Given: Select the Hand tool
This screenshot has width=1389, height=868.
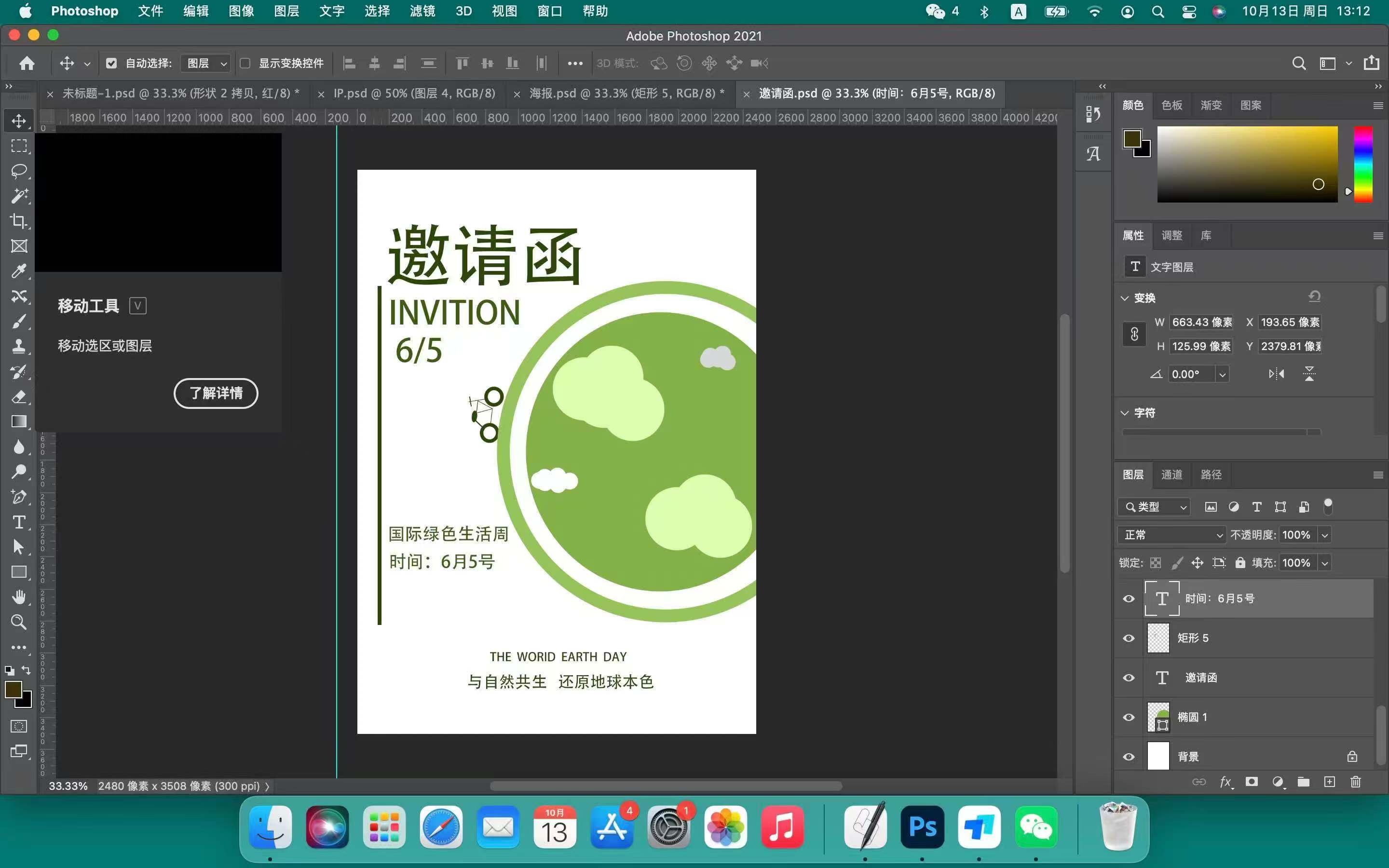Looking at the screenshot, I should pyautogui.click(x=19, y=597).
